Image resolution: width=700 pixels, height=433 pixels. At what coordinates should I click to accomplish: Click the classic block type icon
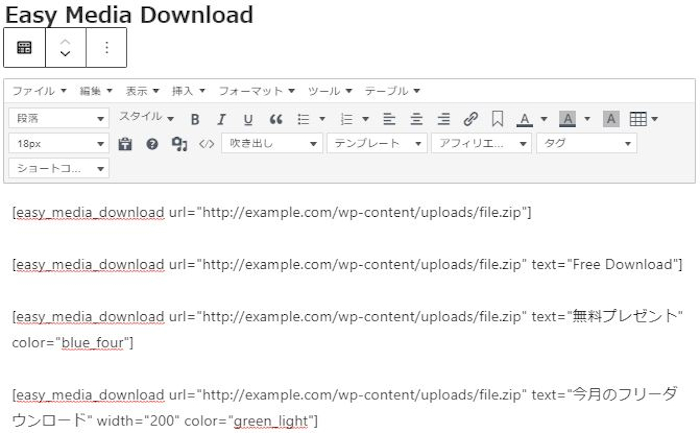(24, 47)
